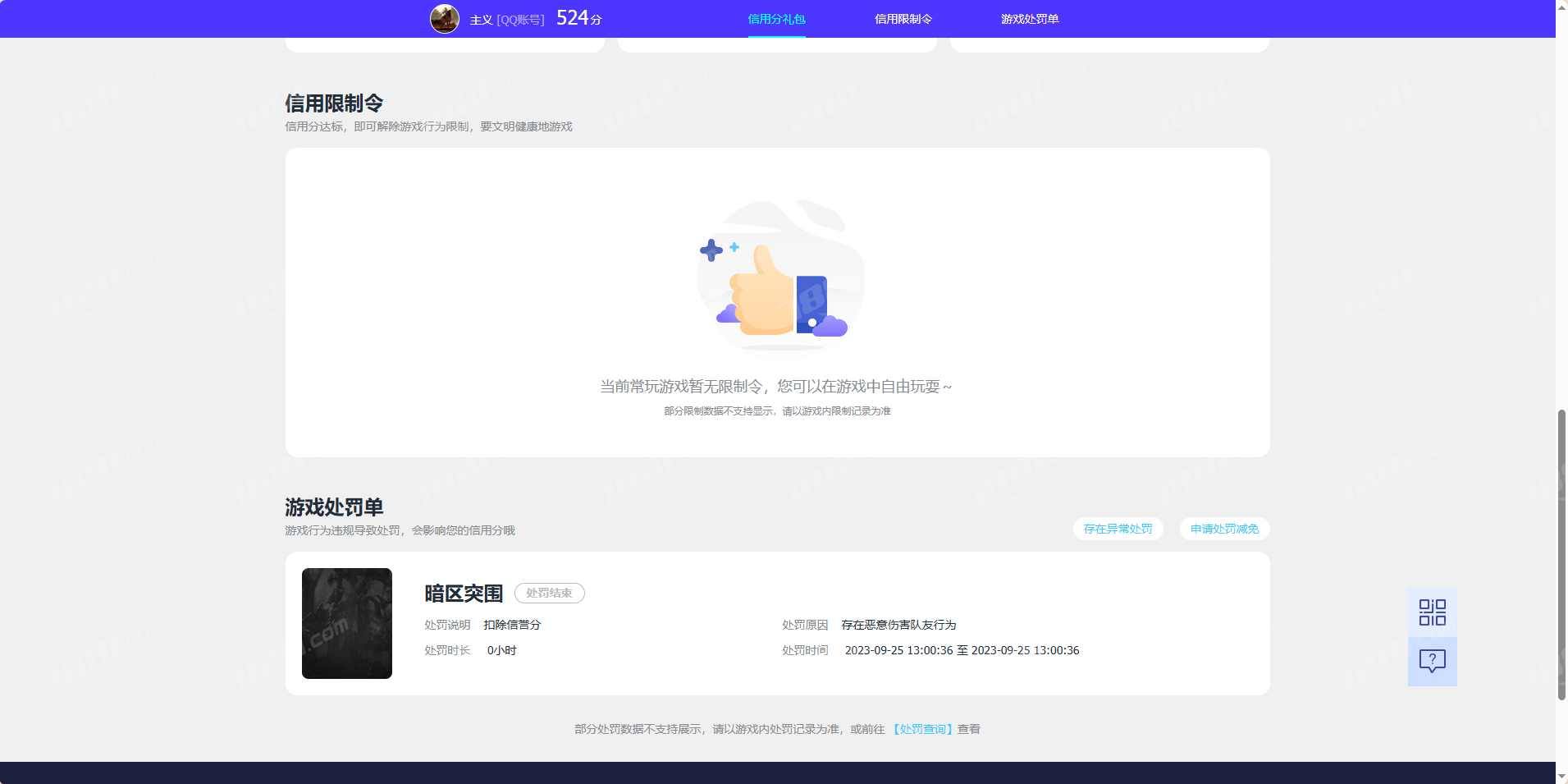
Task: Click 存在恶意伤害队友行为 reason text
Action: 898,625
